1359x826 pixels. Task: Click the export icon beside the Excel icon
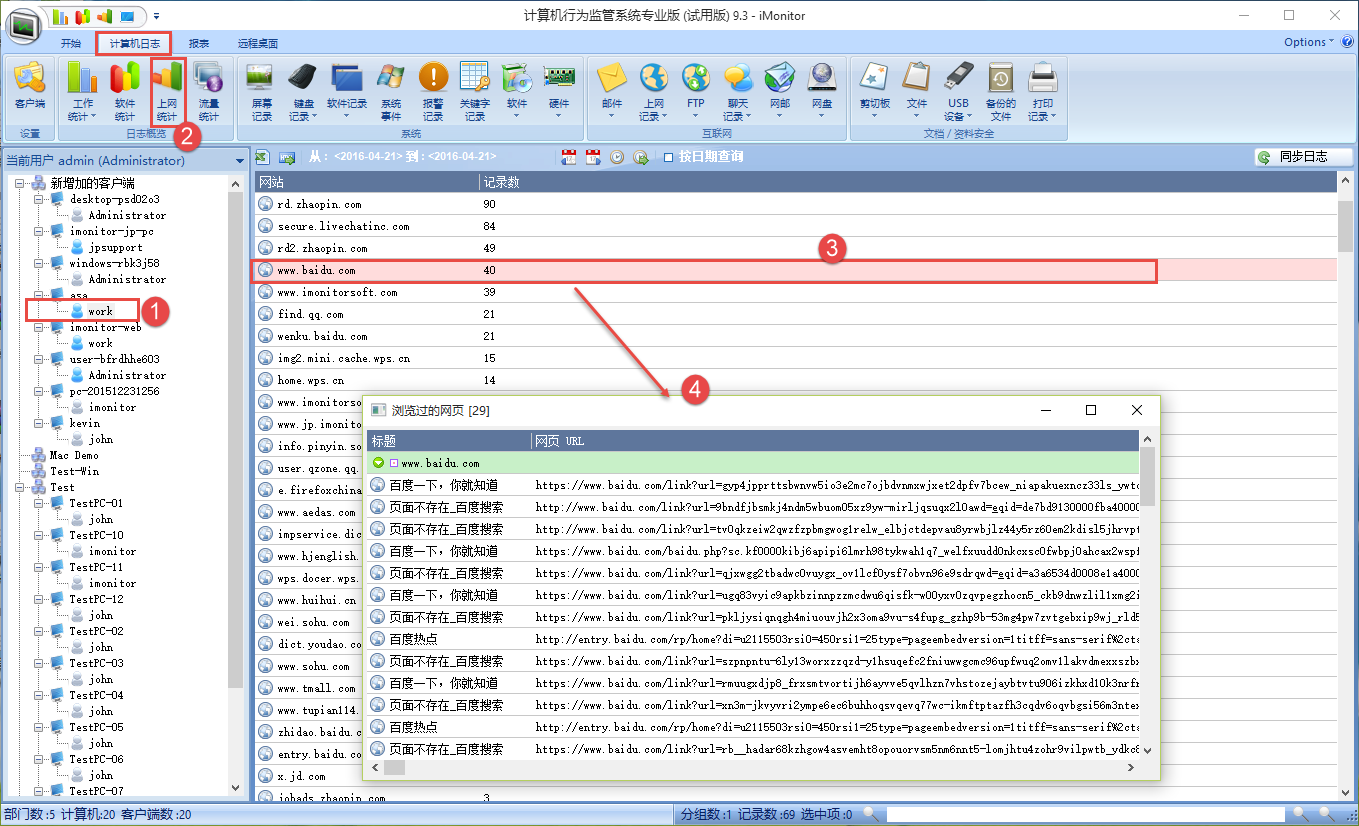click(x=286, y=157)
